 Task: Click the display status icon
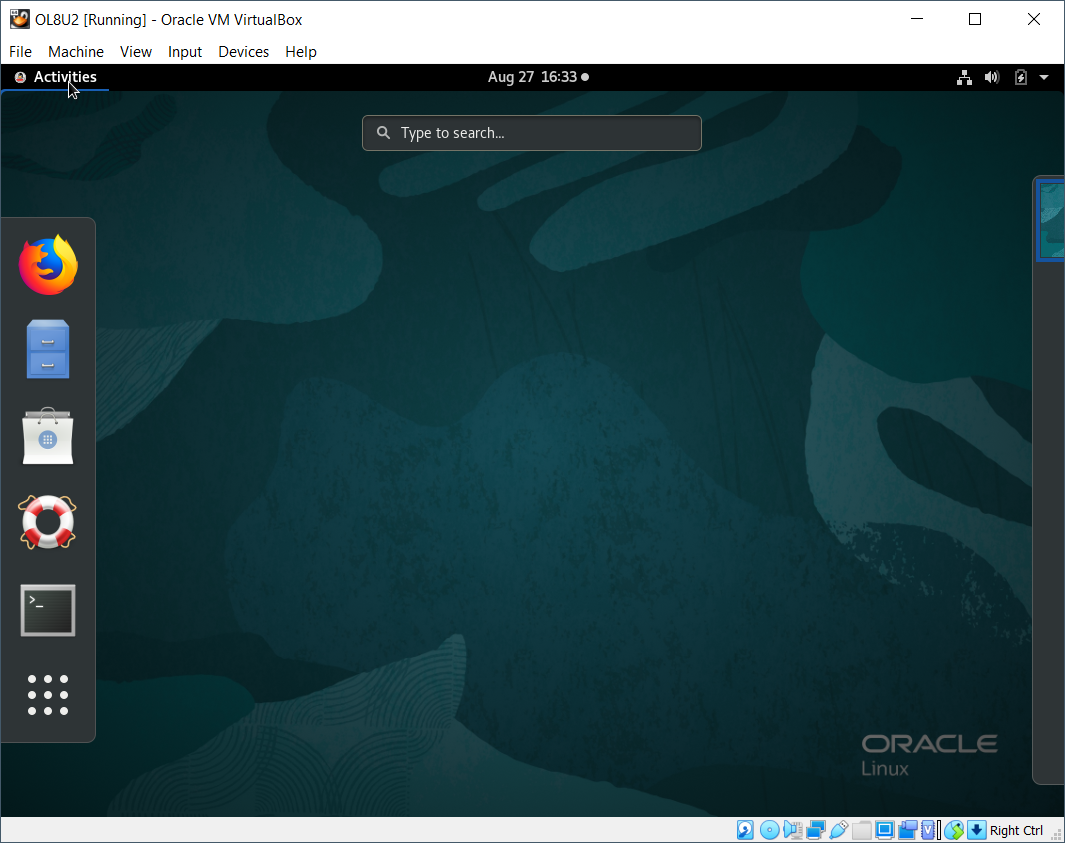point(884,830)
